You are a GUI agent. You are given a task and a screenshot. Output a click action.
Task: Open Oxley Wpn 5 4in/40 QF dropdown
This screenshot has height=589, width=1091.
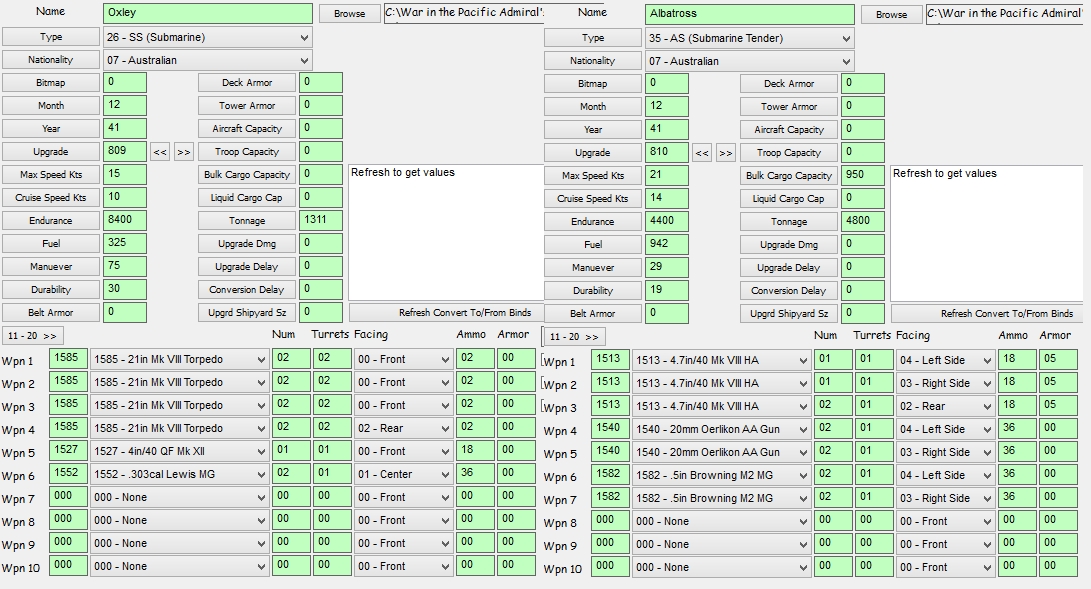pos(180,451)
